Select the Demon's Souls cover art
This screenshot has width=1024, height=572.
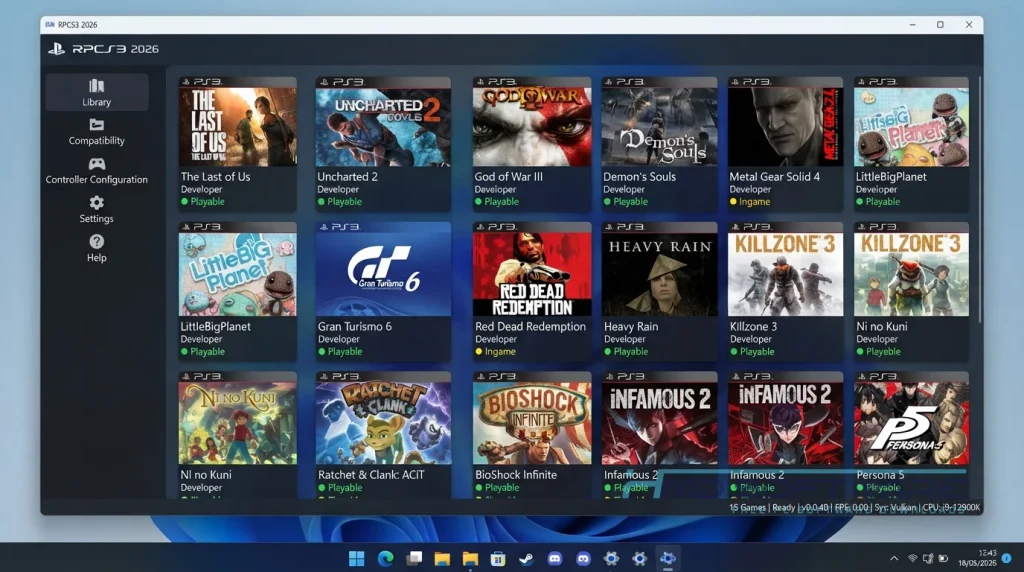pos(660,127)
